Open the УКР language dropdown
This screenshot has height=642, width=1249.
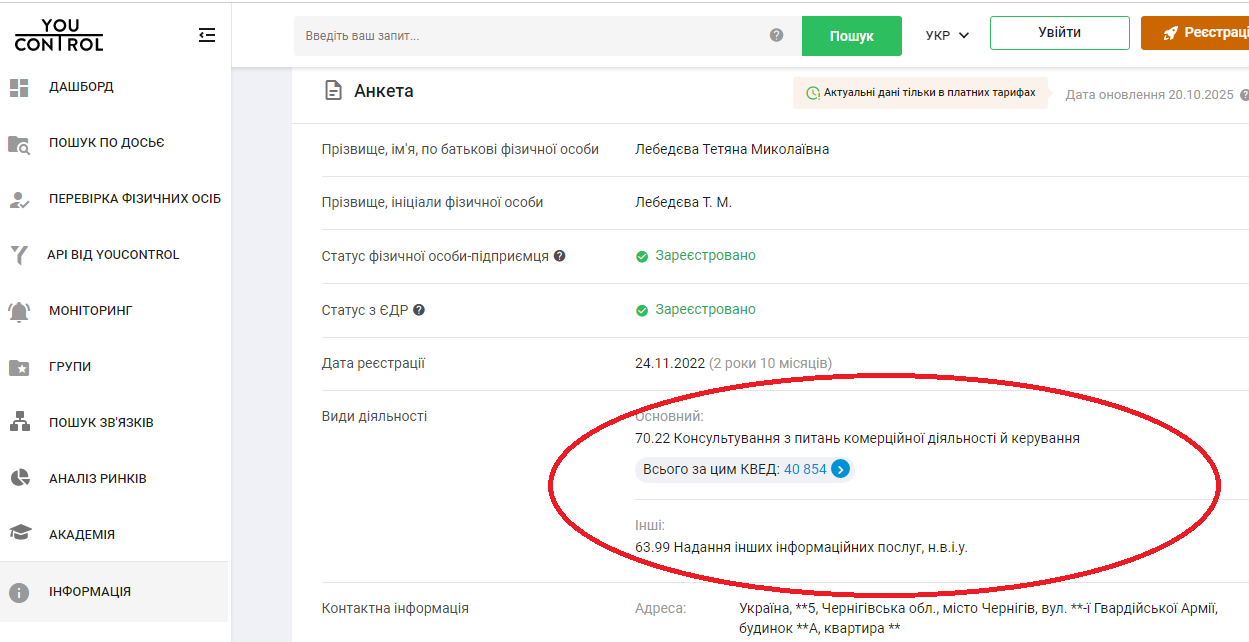click(x=947, y=35)
